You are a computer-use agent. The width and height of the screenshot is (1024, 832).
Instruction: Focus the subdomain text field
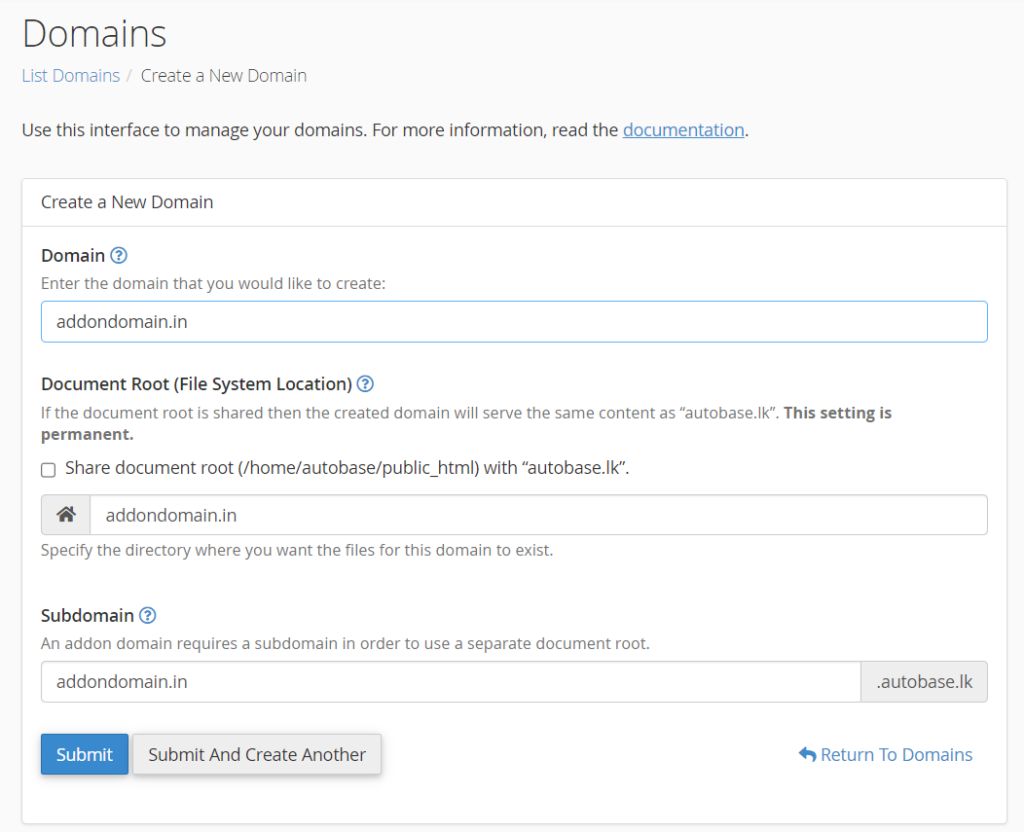pos(450,681)
